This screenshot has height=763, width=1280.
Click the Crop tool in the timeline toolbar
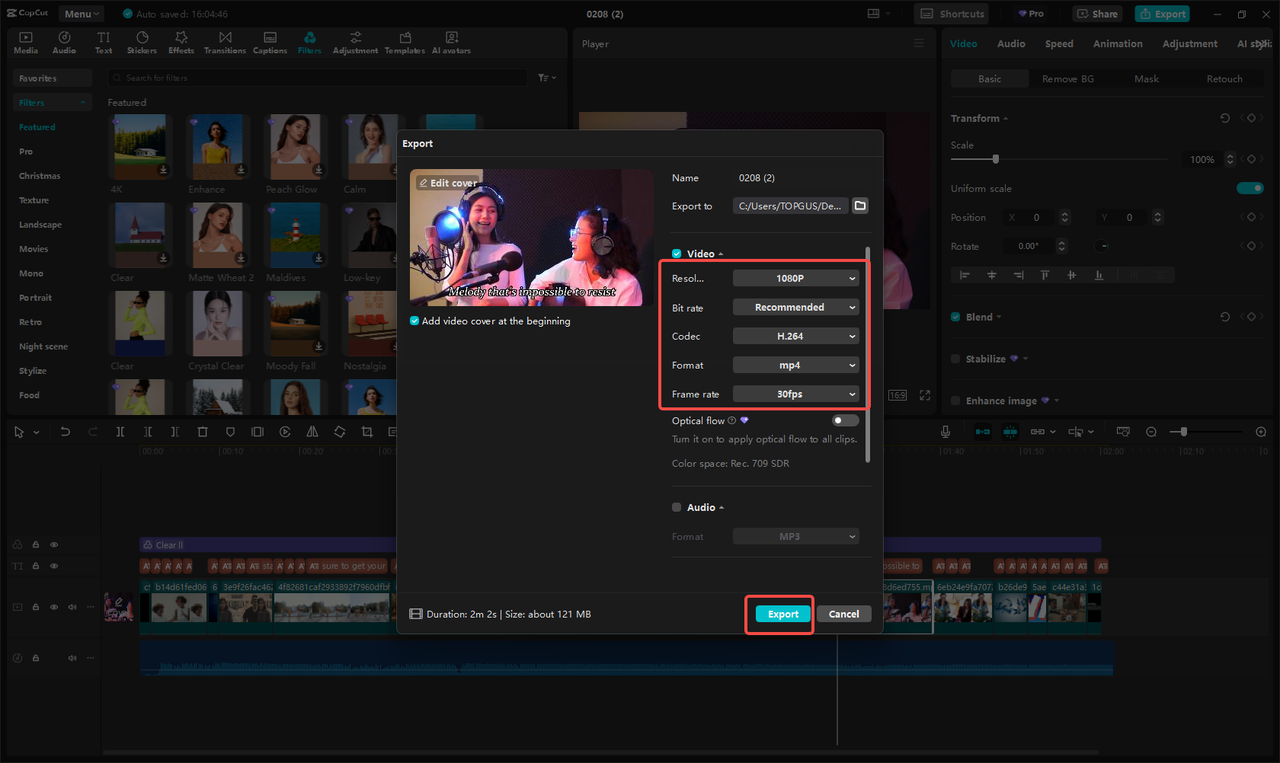coord(367,431)
